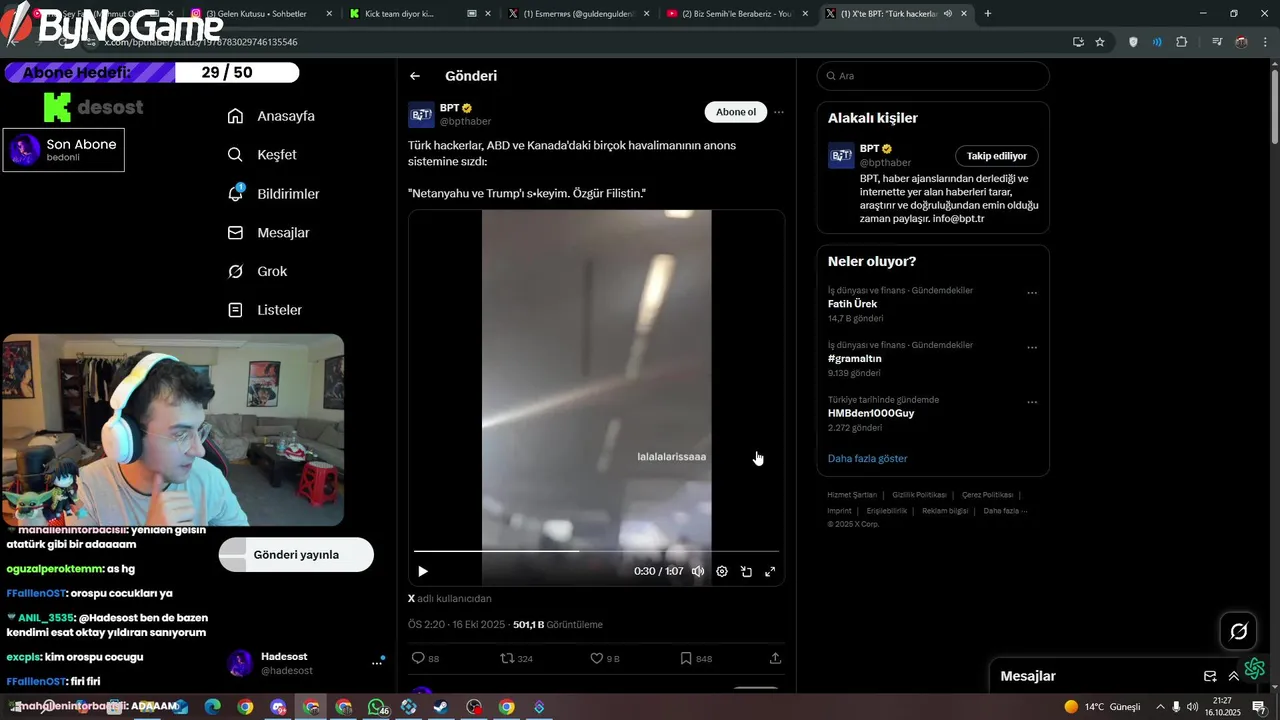The width and height of the screenshot is (1280, 720).
Task: Open Hizmet Şartları footer link
Action: (852, 495)
